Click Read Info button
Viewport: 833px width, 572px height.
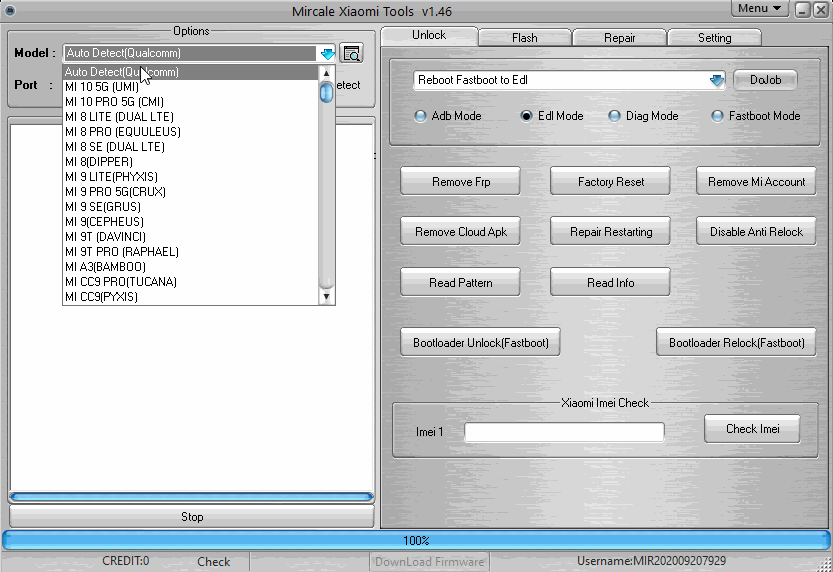610,283
